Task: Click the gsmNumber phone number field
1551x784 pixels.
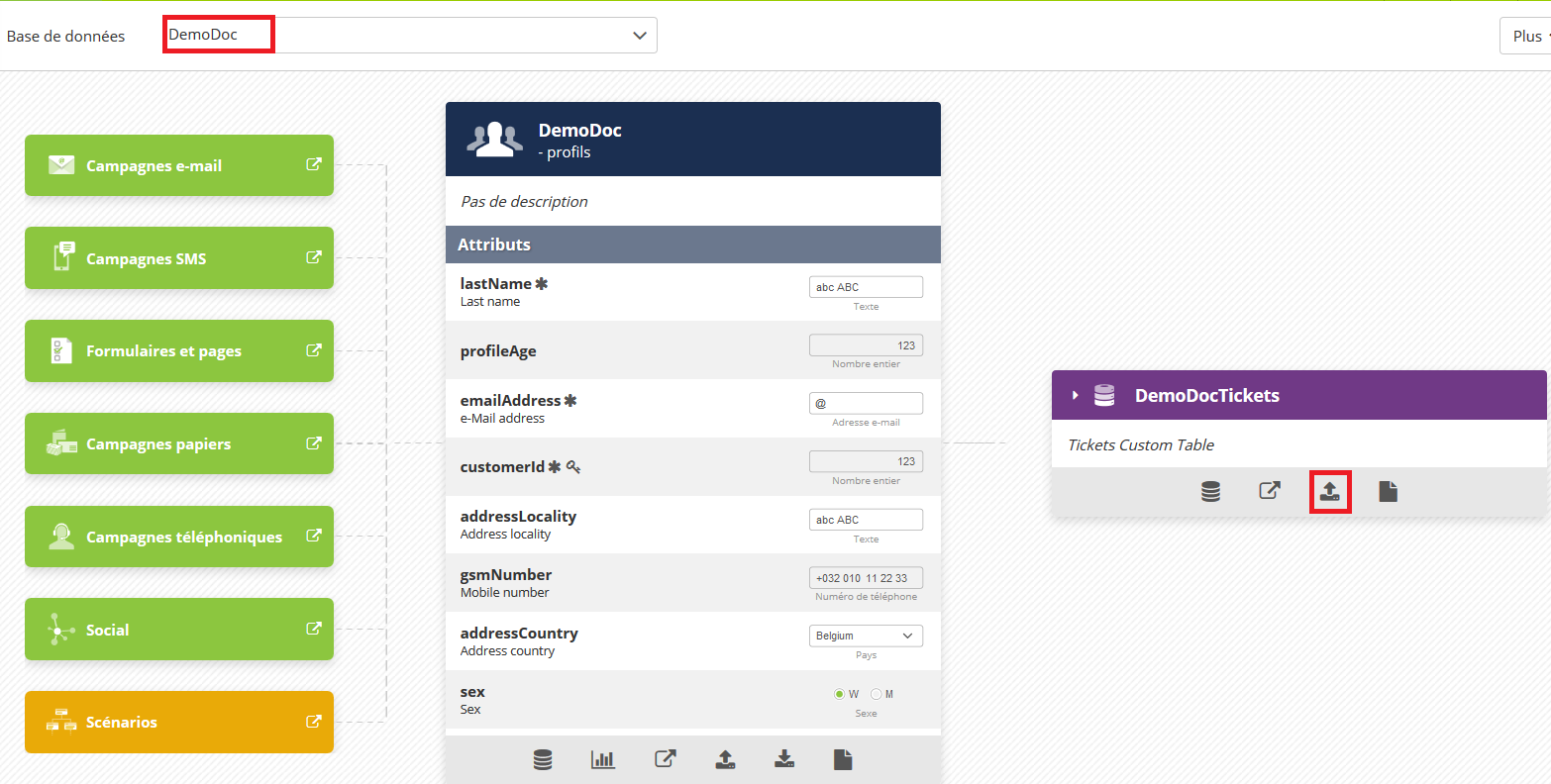Action: (866, 578)
